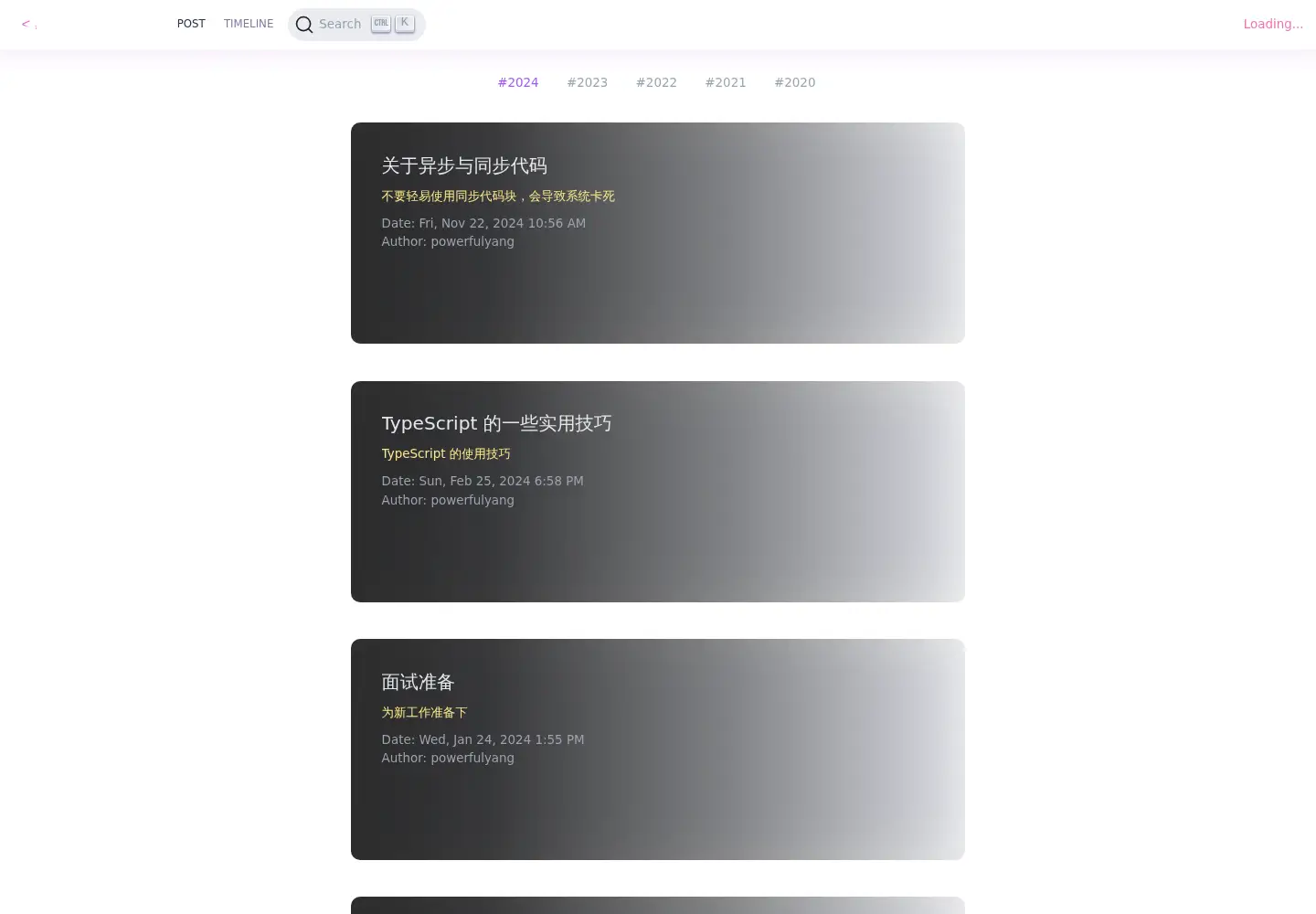Click the magnifier icon in search box
The image size is (1316, 914).
tap(304, 25)
